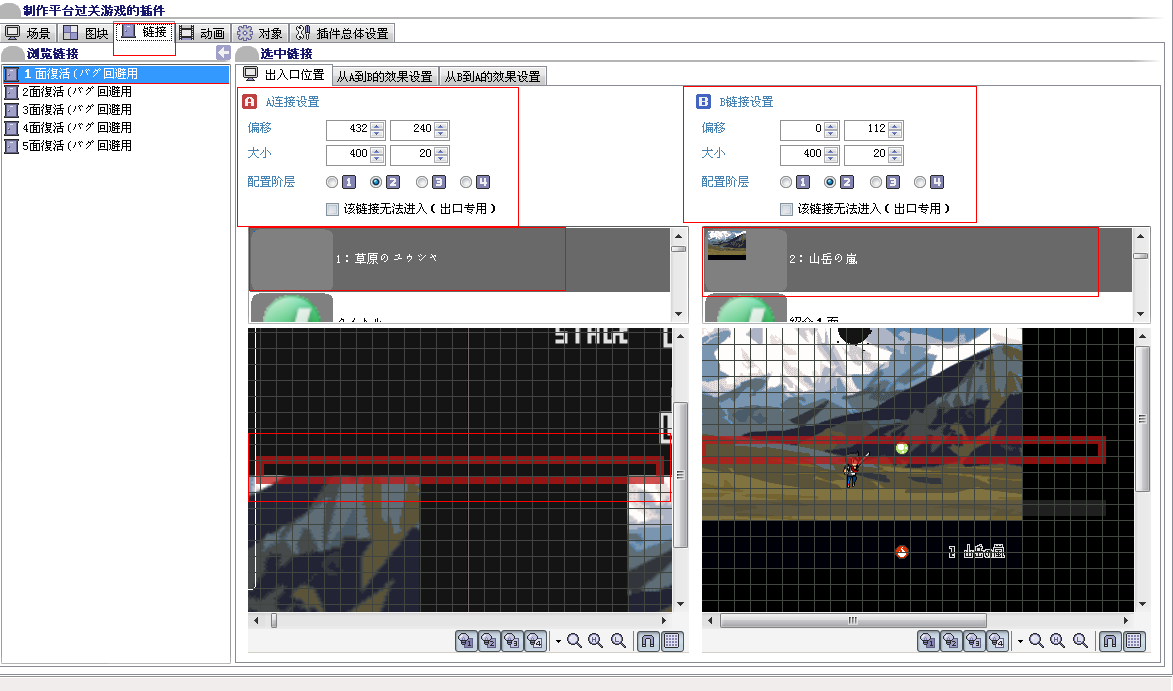Toggle layer 2 visibility in right preview toolbar
This screenshot has height=691, width=1173.
click(x=952, y=641)
